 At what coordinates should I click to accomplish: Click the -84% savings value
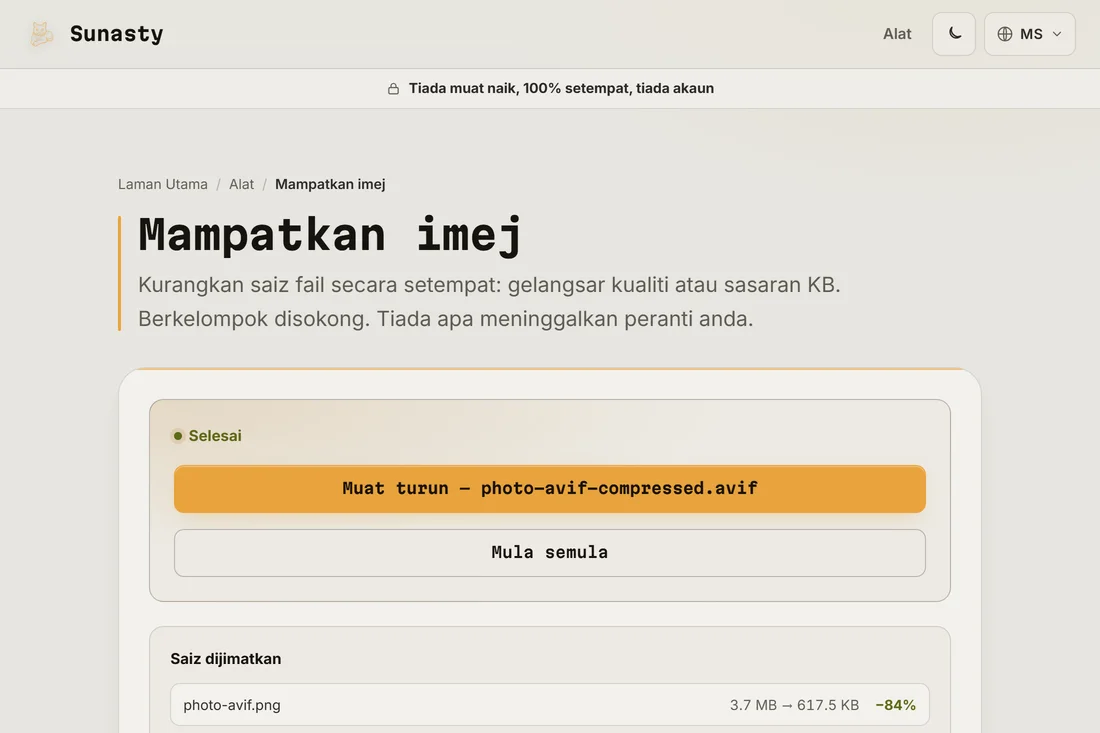click(x=895, y=705)
